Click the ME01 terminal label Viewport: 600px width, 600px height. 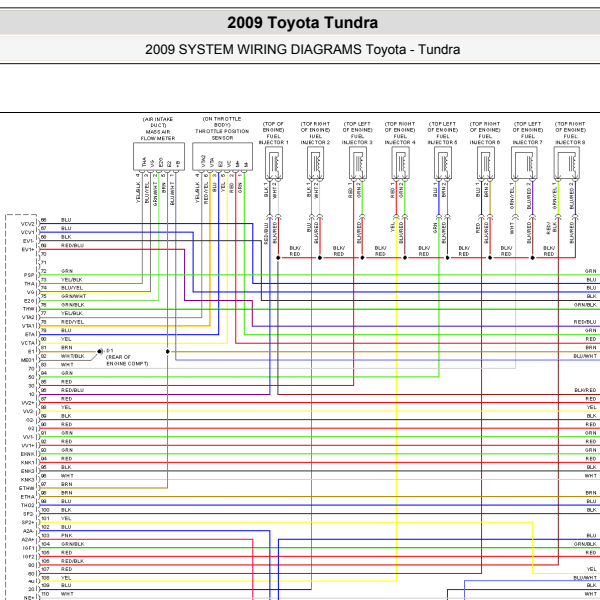[28, 360]
